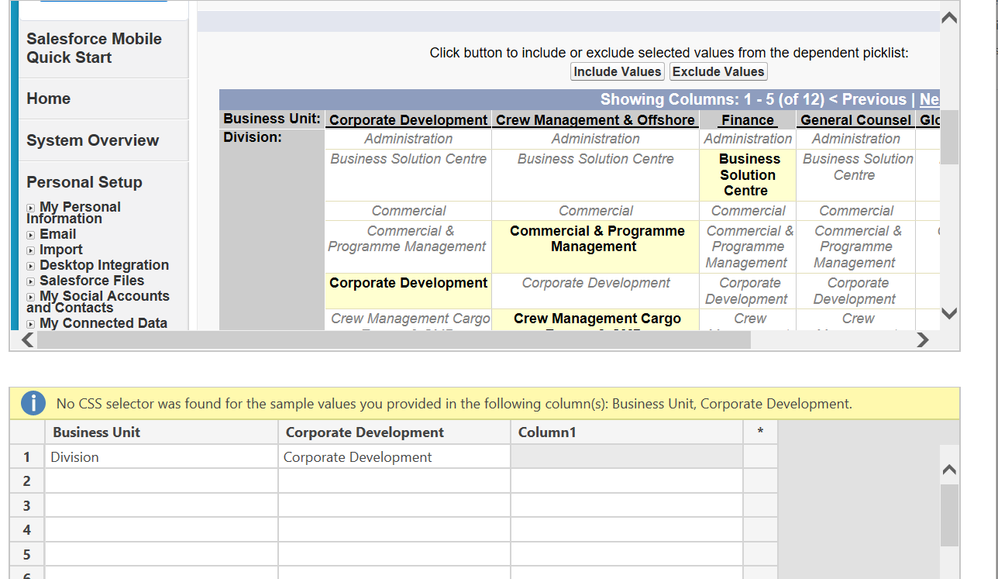The image size is (998, 579).
Task: Expand the Salesforce Files node
Action: click(x=31, y=281)
